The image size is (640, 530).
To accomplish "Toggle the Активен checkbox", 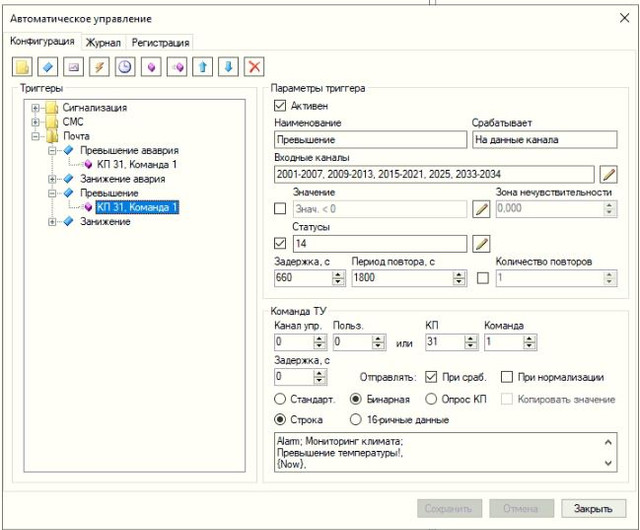I will 280,106.
